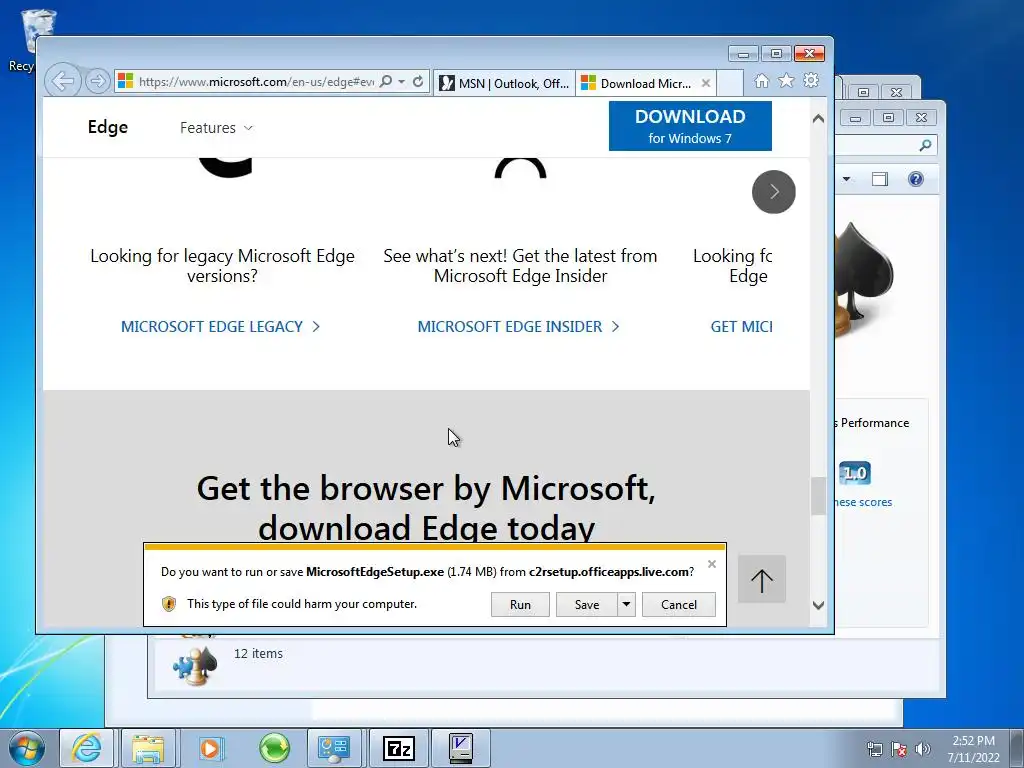Click the partially visible GET MICR link

[741, 327]
